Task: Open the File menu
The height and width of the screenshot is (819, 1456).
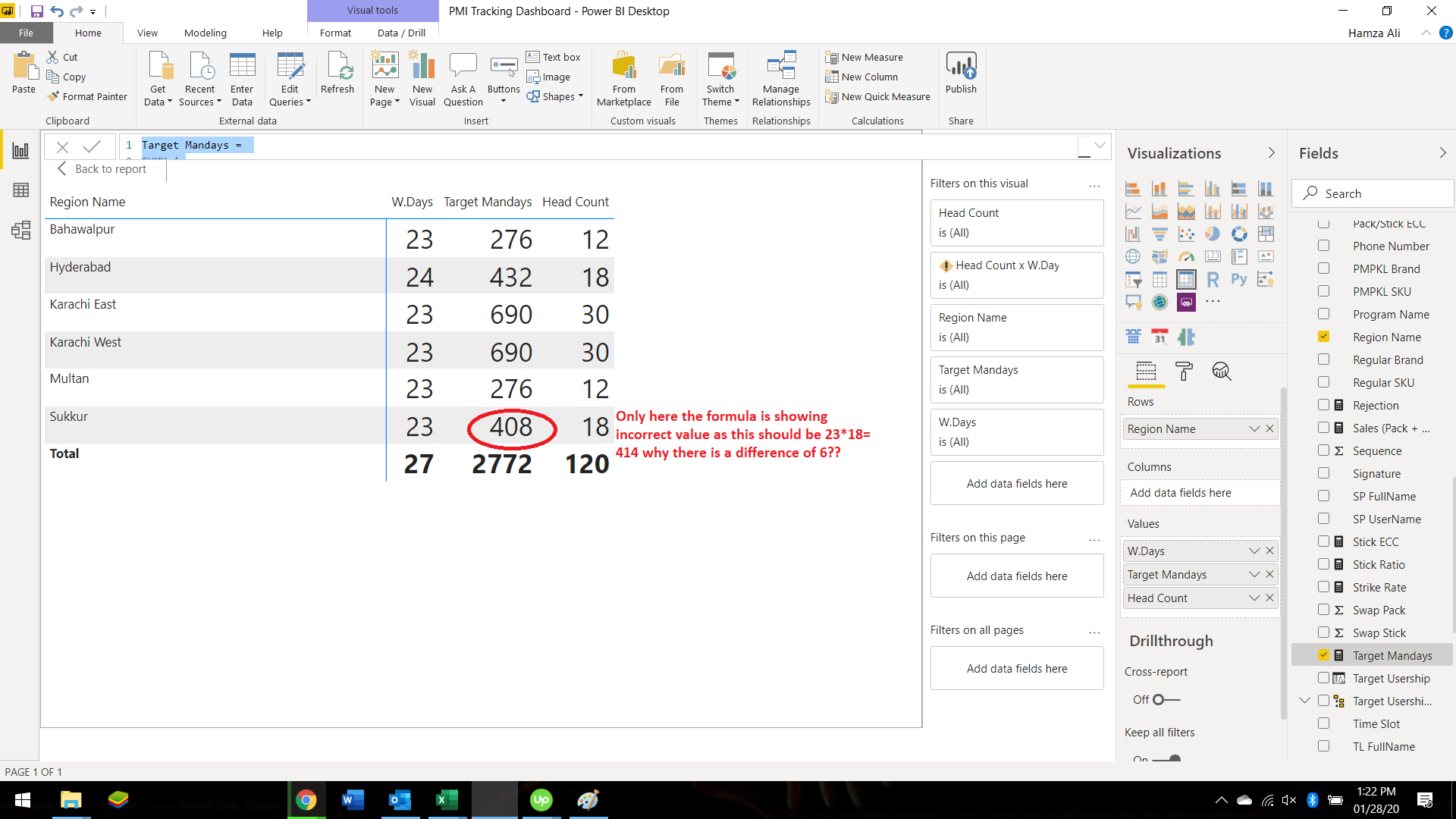Action: pos(26,33)
